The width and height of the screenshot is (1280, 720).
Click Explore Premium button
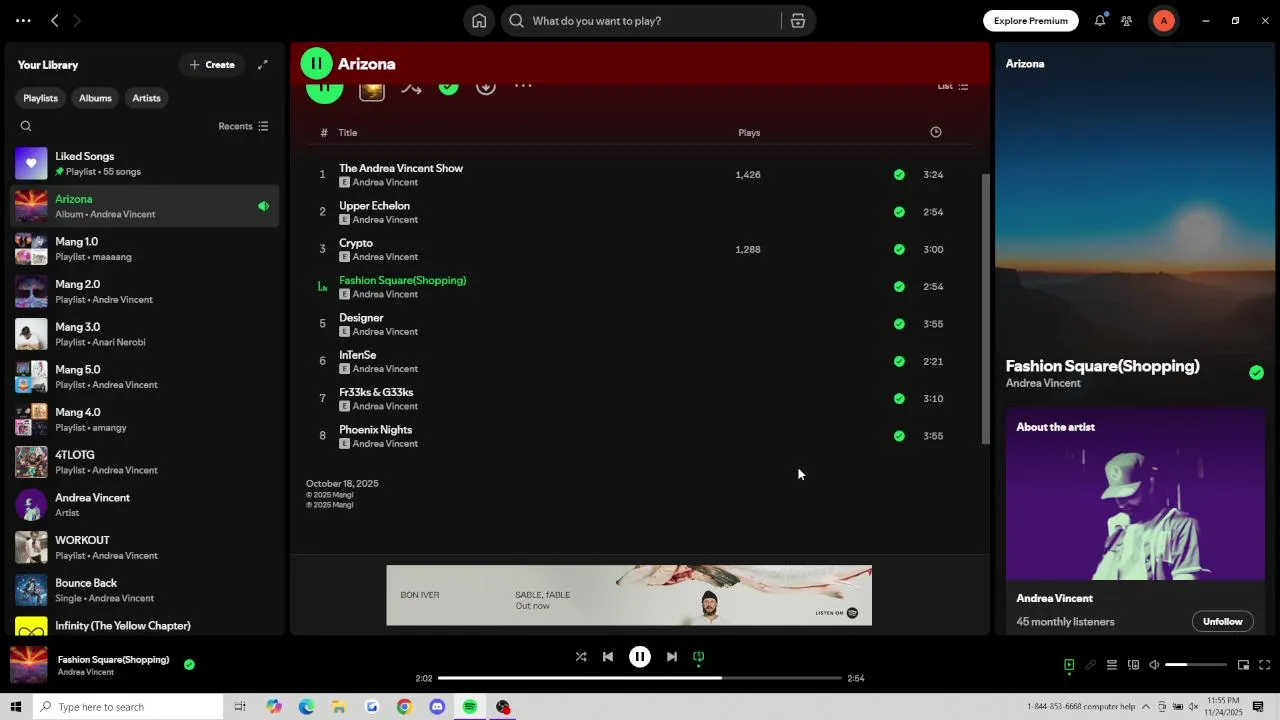tap(1030, 21)
